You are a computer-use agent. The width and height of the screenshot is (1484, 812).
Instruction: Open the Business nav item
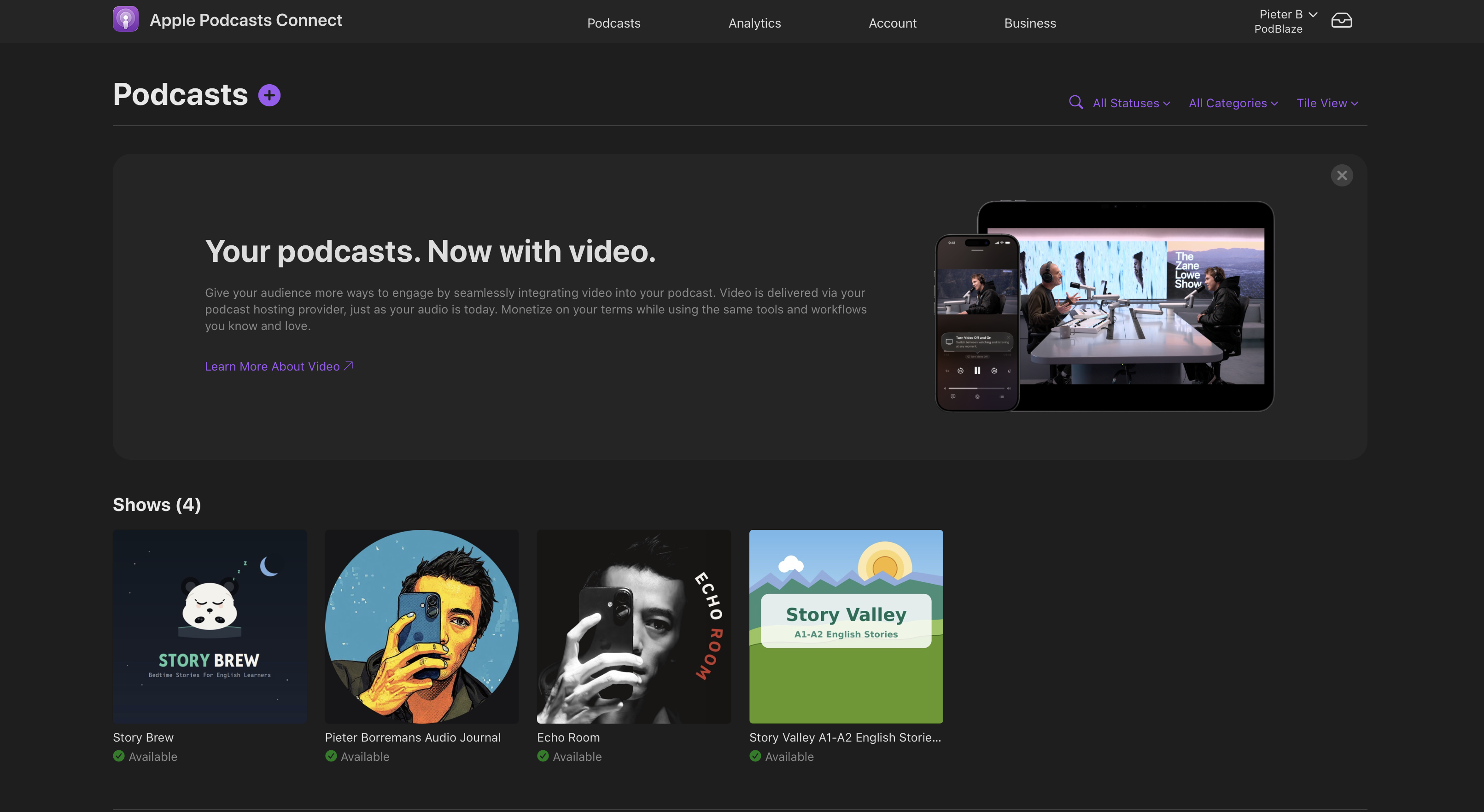pyautogui.click(x=1030, y=23)
